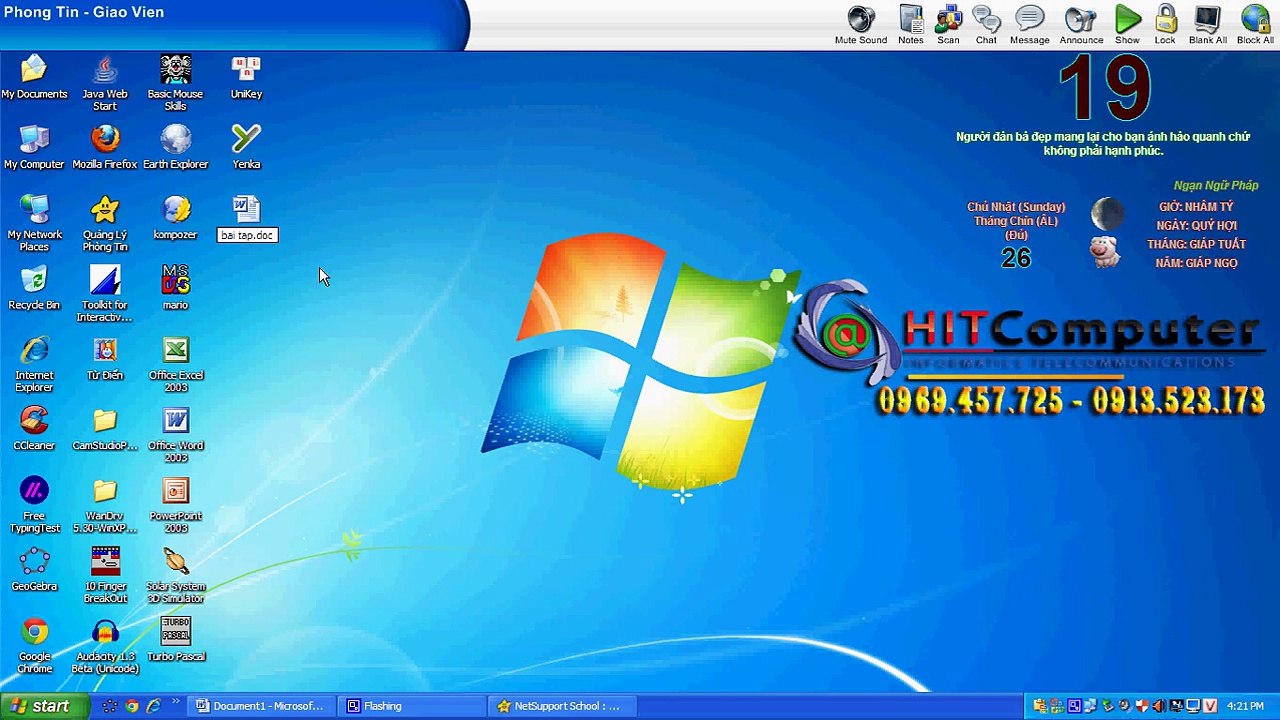The height and width of the screenshot is (720, 1280).
Task: Click the Blank All toolbar button
Action: 1207,25
